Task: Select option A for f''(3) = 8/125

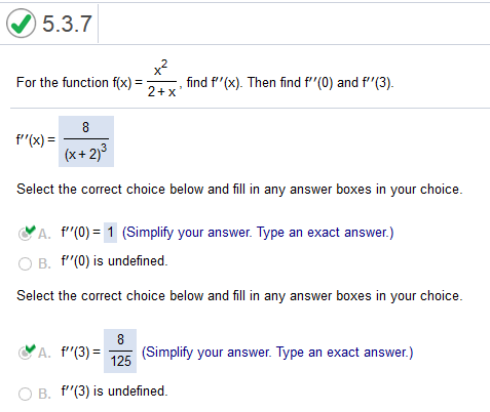Action: (x=25, y=353)
